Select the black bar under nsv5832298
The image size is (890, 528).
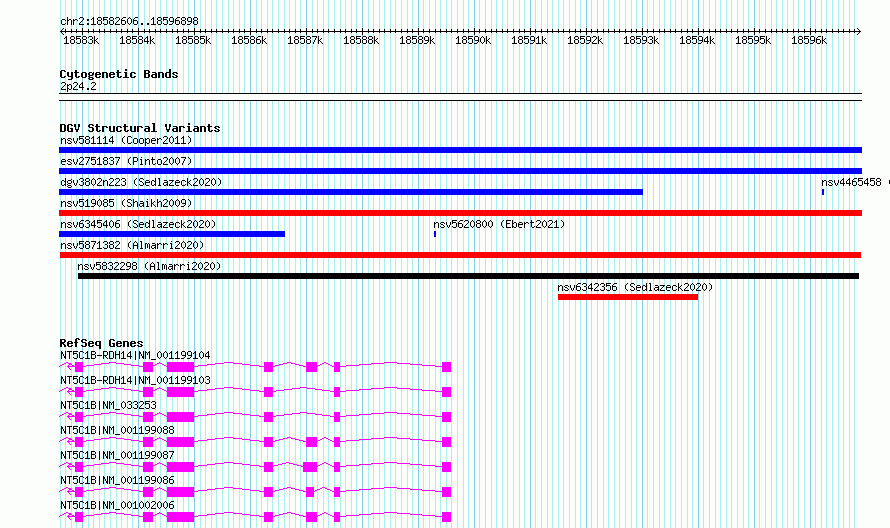coord(468,276)
